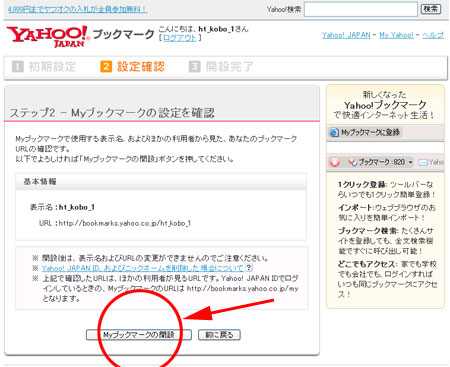The height and width of the screenshot is (367, 450).
Task: Open the ブックマーク:820 toolbar dropdown arrow
Action: [x=410, y=162]
